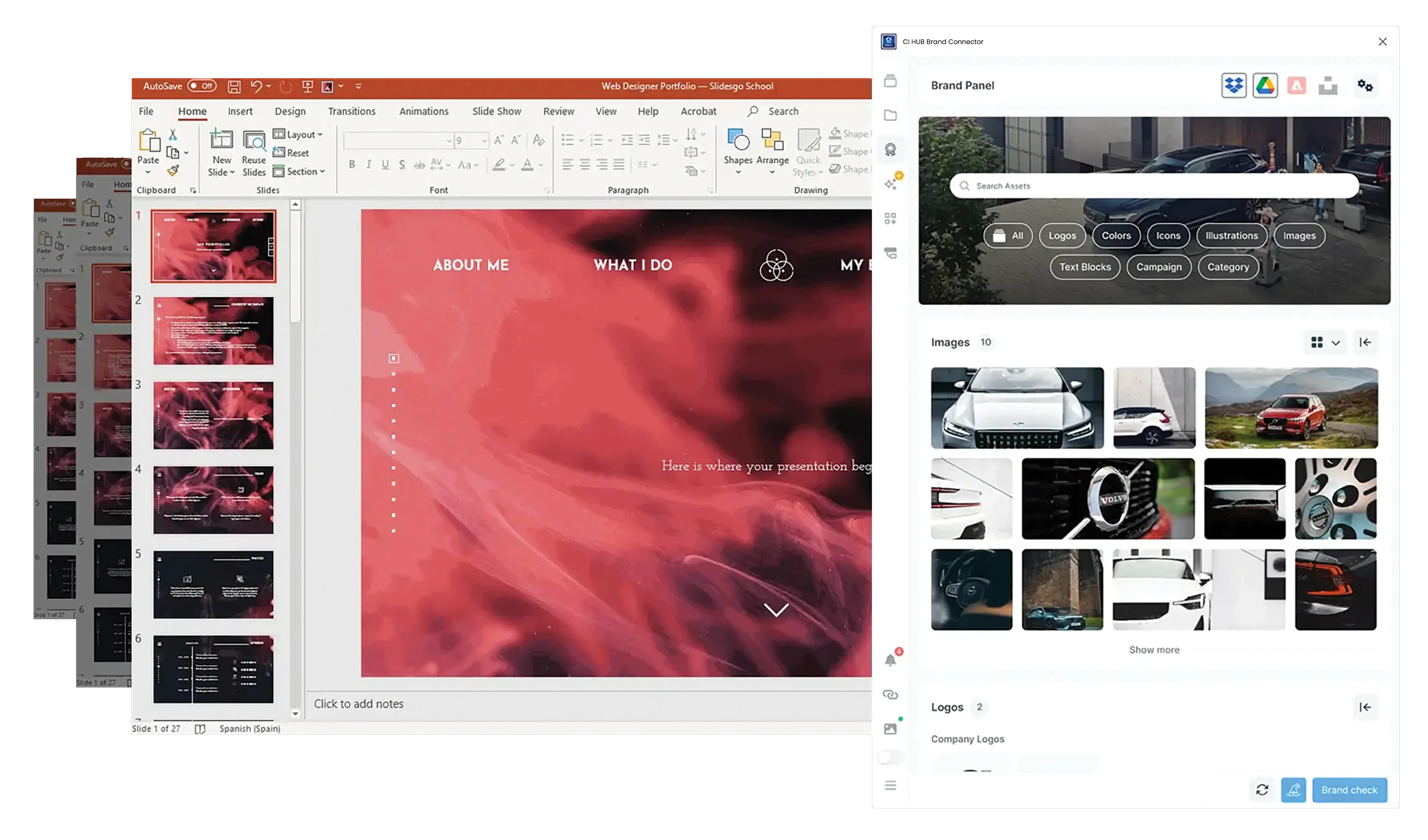The height and width of the screenshot is (840, 1428).
Task: Open the Transitions tab
Action: [x=351, y=111]
